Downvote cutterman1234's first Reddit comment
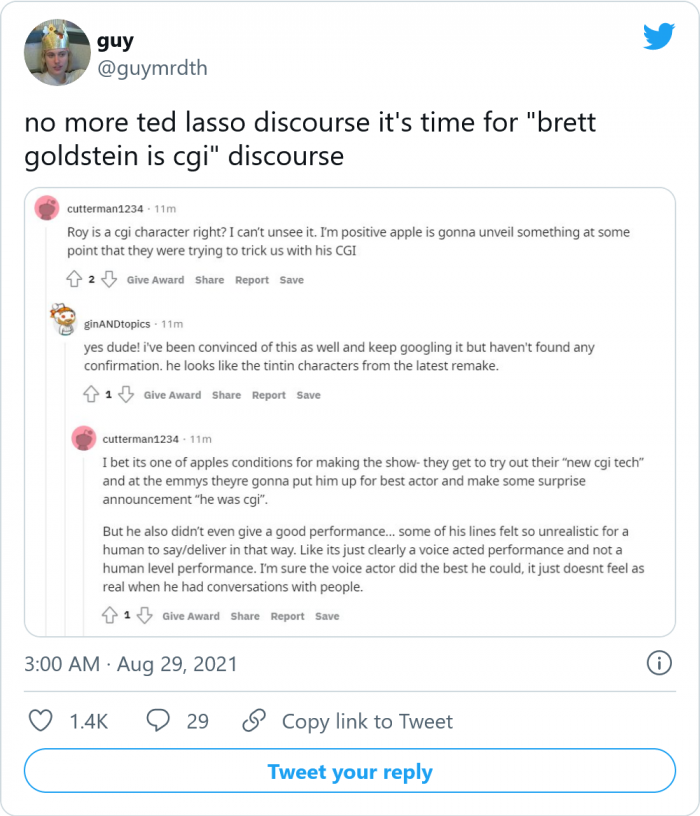Viewport: 700px width, 816px height. tap(109, 280)
